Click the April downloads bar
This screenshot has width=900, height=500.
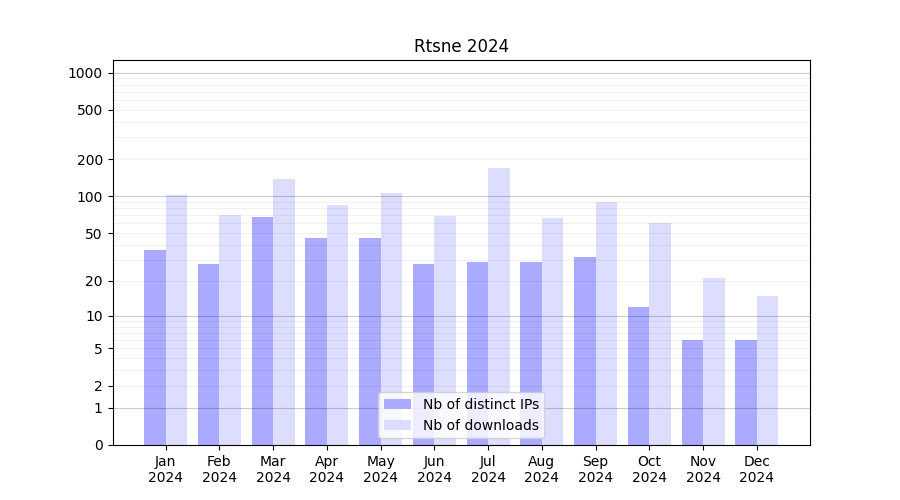[338, 325]
